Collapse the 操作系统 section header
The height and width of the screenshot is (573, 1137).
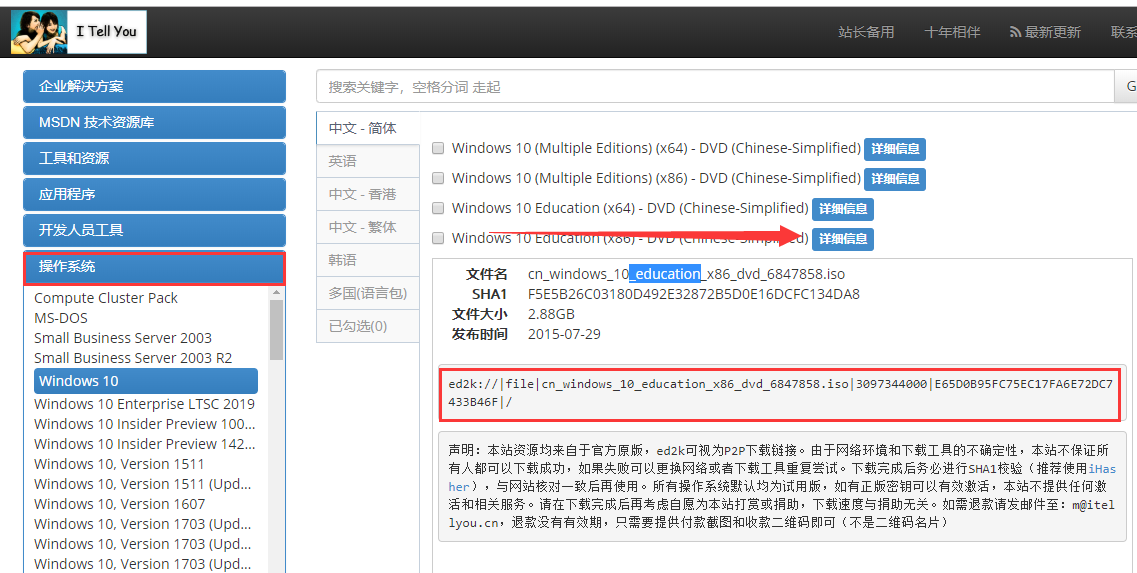[x=154, y=267]
